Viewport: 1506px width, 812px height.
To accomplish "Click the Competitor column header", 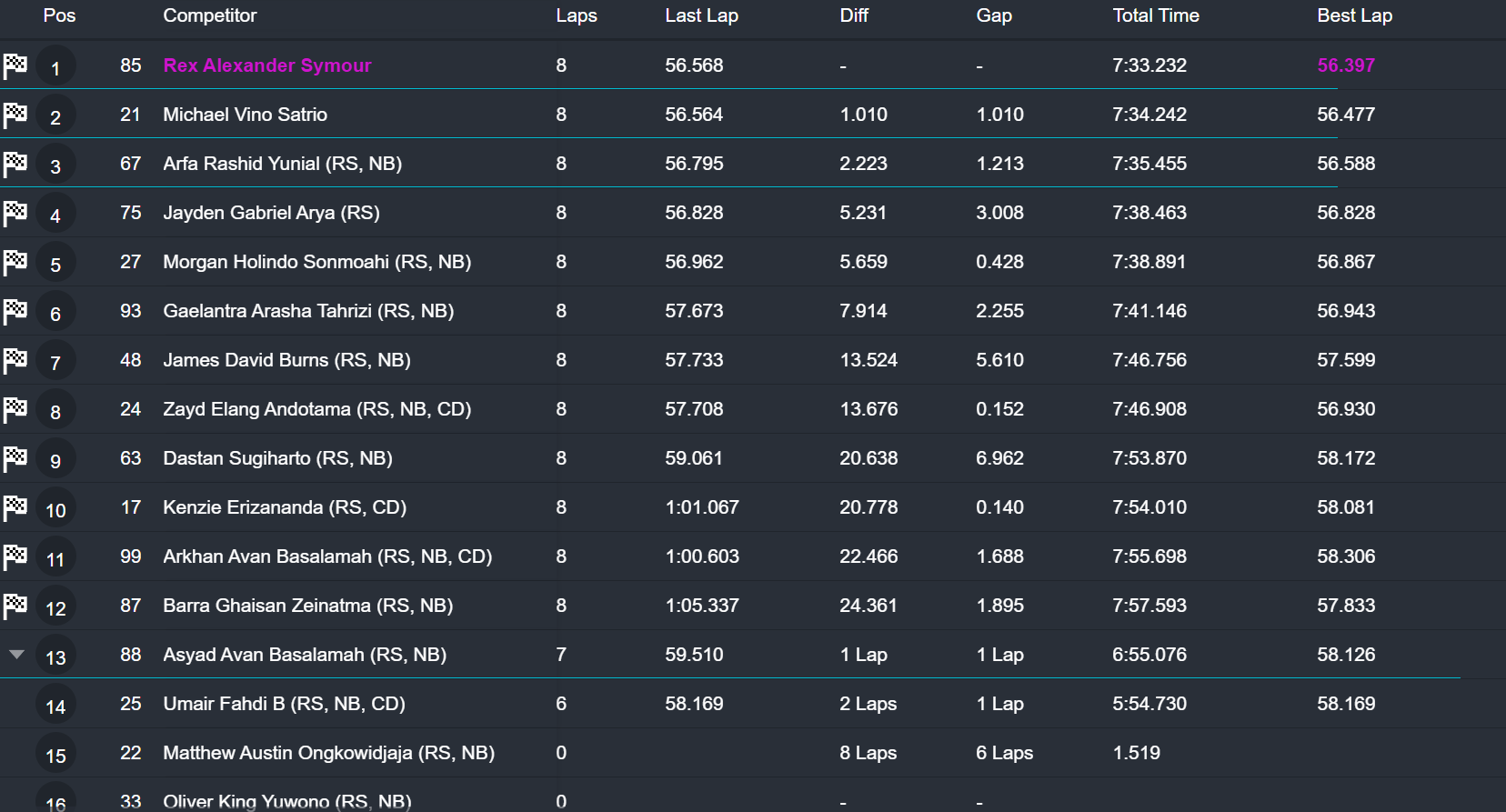I will [x=209, y=15].
